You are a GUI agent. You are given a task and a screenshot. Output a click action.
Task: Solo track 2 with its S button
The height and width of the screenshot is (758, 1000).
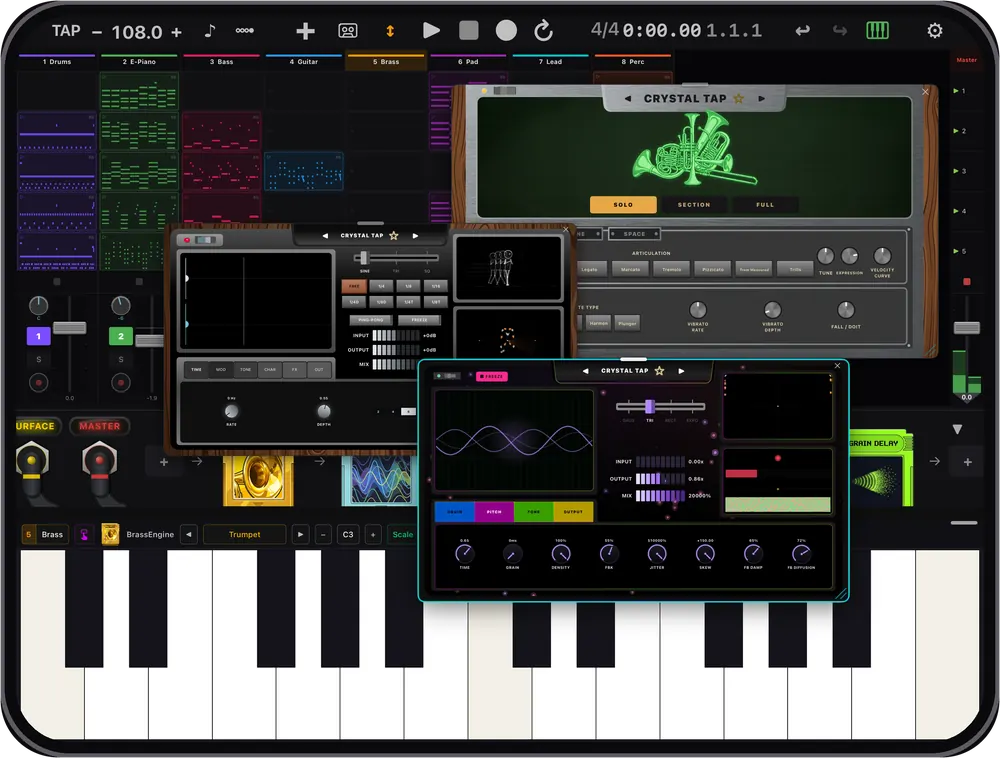coord(121,360)
